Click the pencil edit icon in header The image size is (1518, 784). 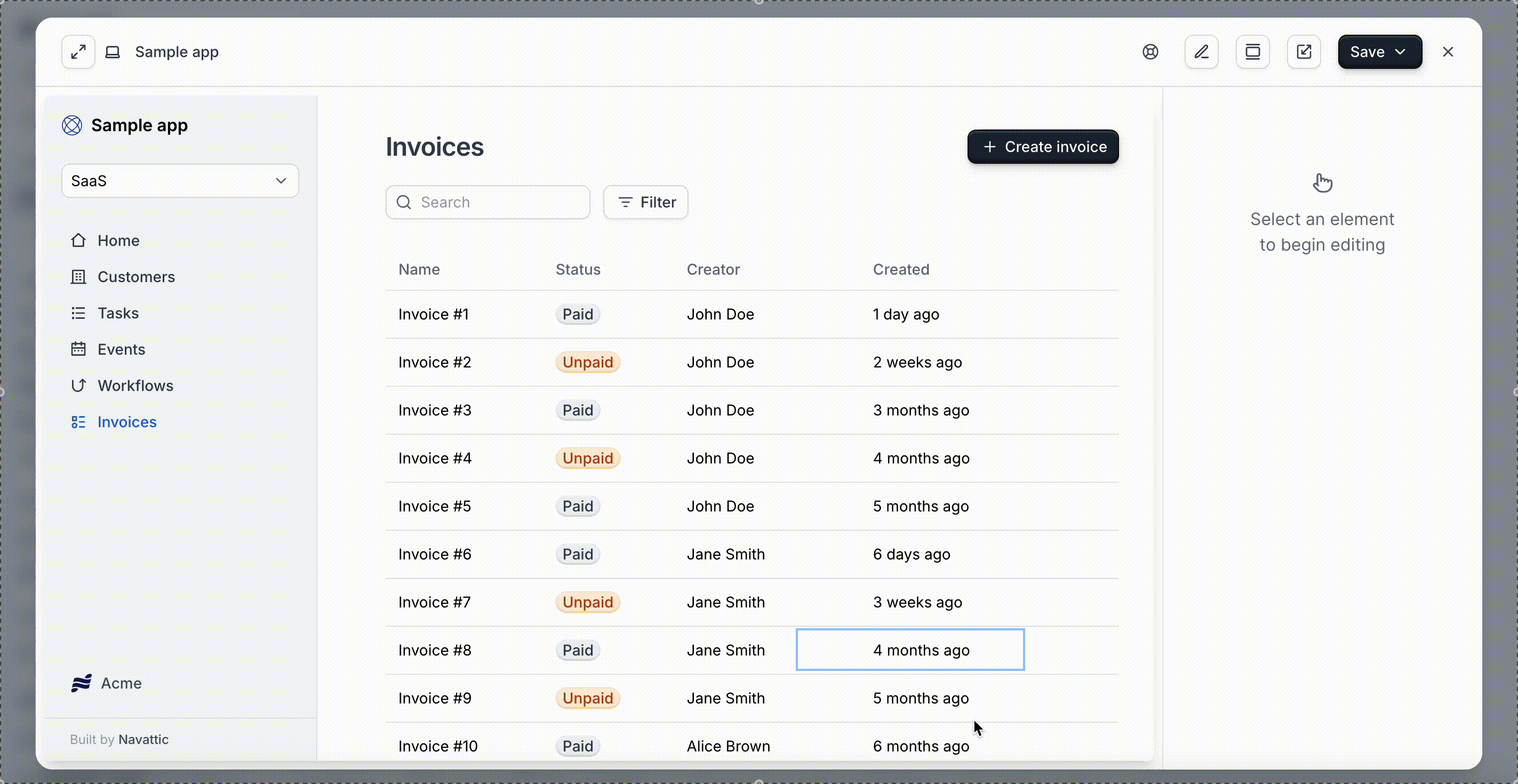click(x=1201, y=52)
